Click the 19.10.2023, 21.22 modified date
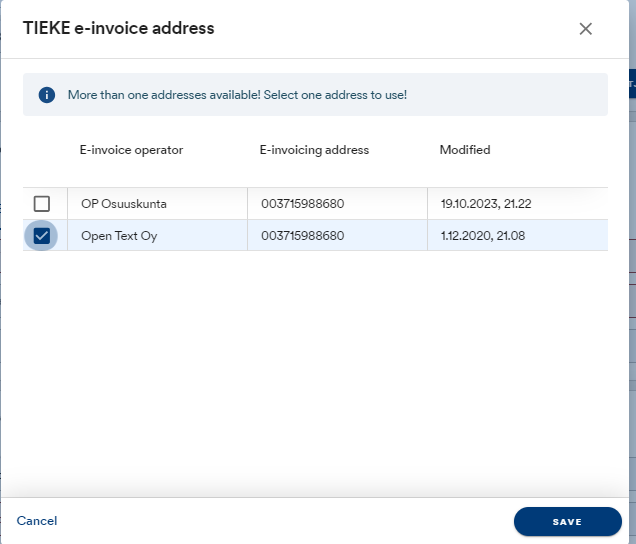Viewport: 636px width, 544px height. coord(486,204)
